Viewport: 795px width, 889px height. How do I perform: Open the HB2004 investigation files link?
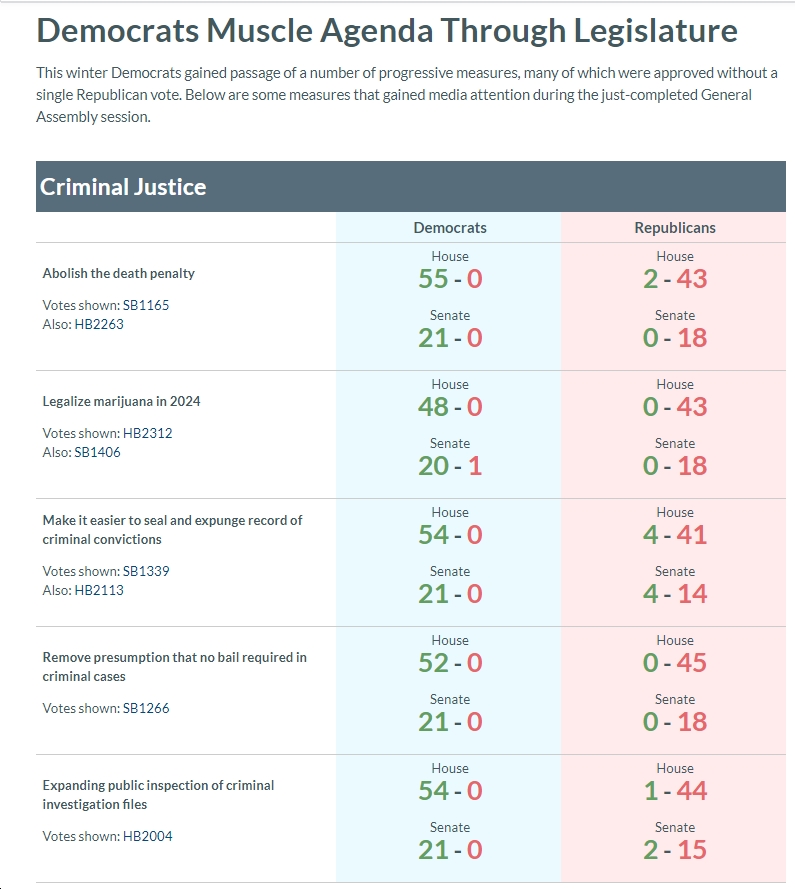(x=147, y=836)
